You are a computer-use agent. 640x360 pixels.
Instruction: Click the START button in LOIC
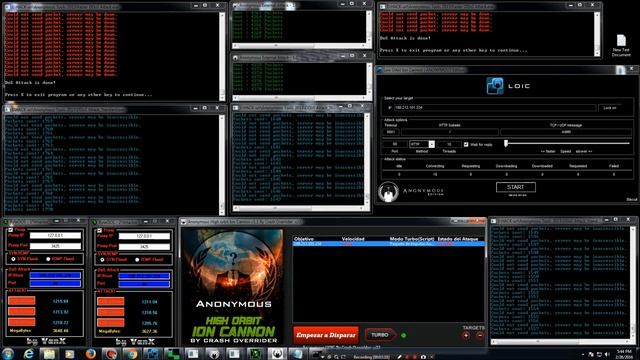click(516, 187)
